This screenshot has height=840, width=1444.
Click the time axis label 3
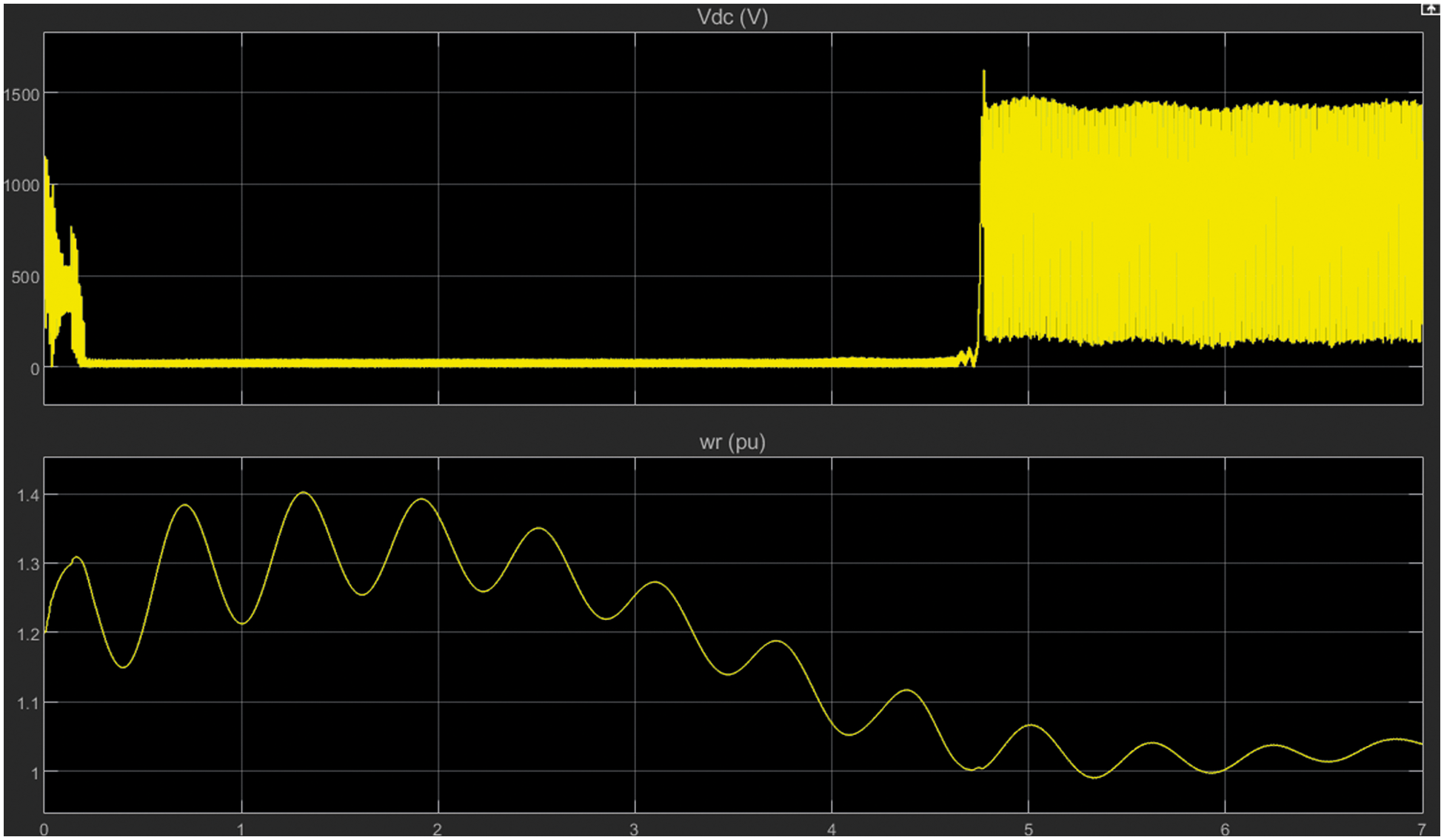pyautogui.click(x=634, y=830)
